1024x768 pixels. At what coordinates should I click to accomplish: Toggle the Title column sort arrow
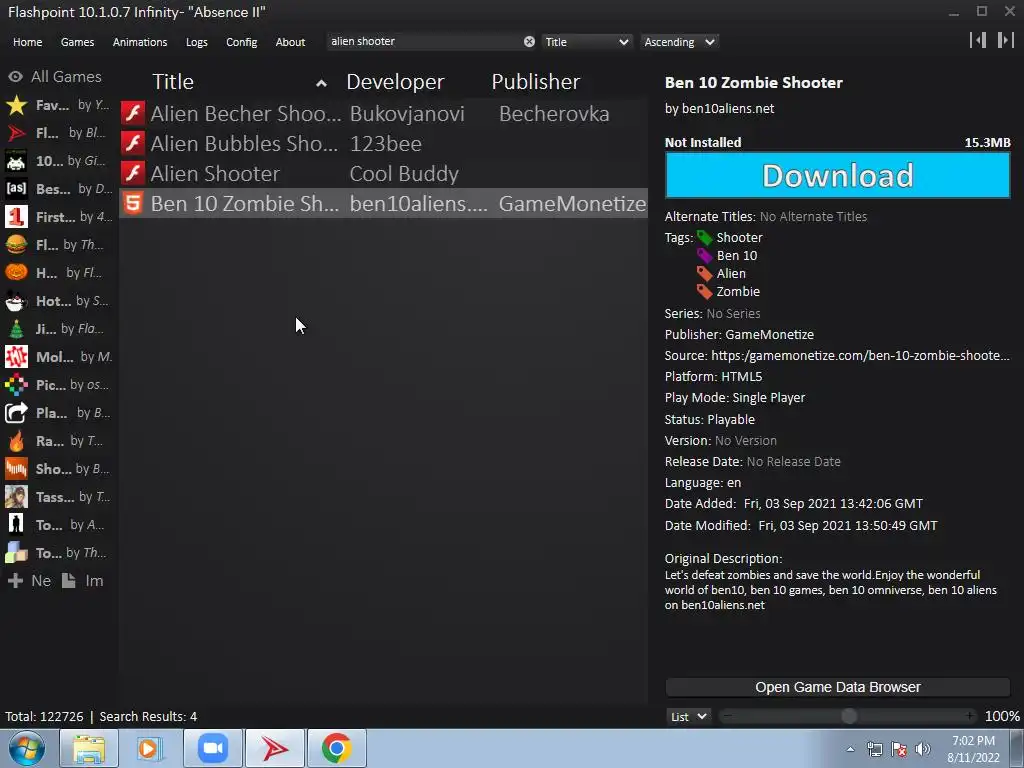(x=321, y=83)
